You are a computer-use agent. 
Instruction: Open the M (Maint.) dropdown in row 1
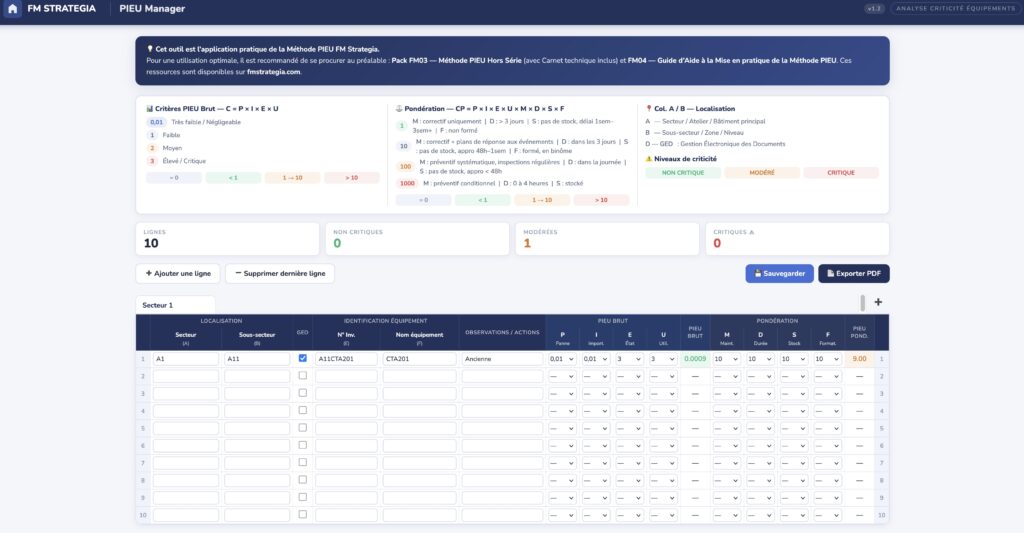[x=727, y=358]
